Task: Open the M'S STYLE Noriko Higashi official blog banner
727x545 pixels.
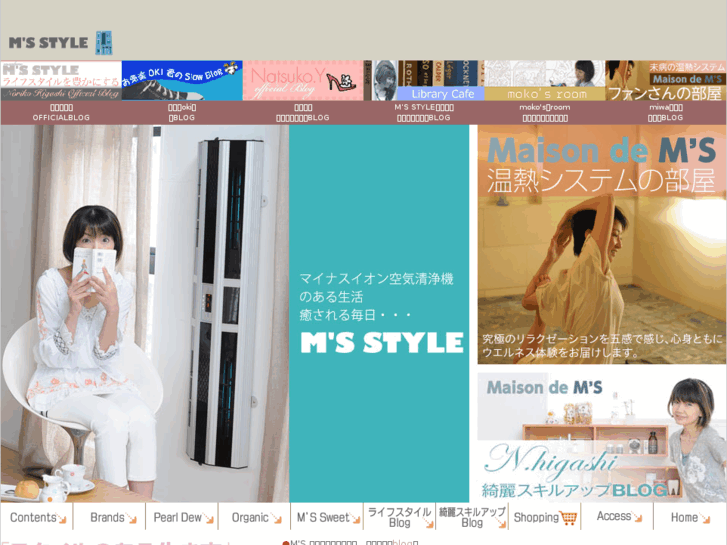Action: tap(61, 81)
